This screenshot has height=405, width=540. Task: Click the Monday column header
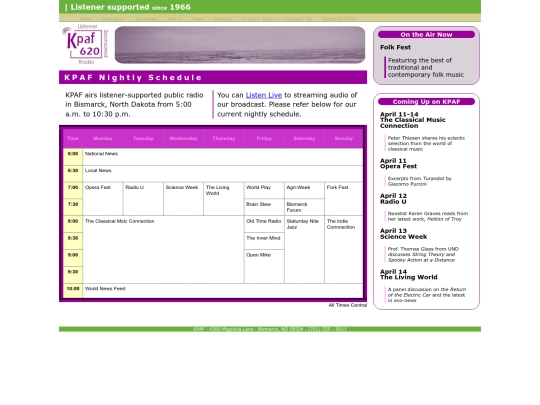click(x=103, y=138)
